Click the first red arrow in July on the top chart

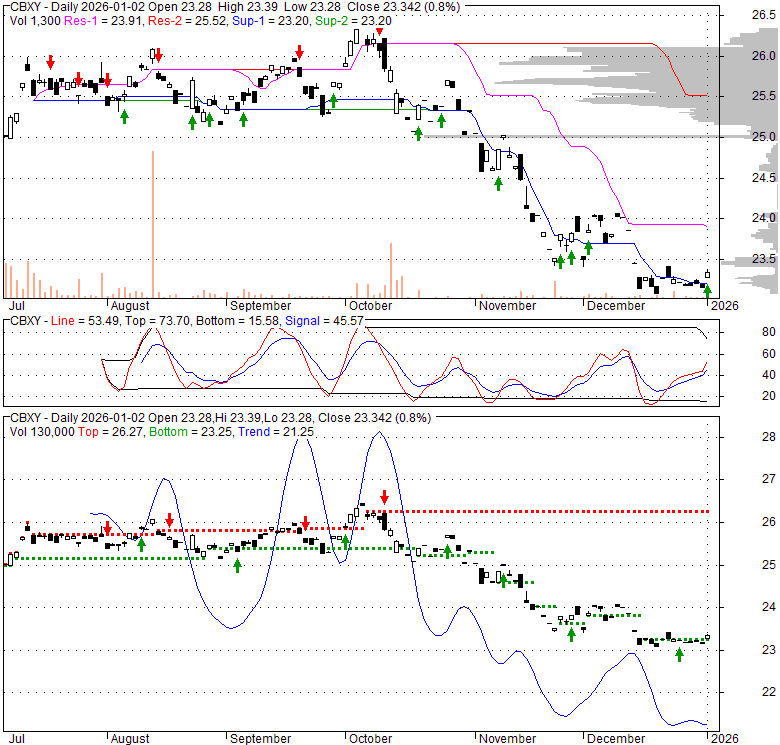[x=50, y=63]
